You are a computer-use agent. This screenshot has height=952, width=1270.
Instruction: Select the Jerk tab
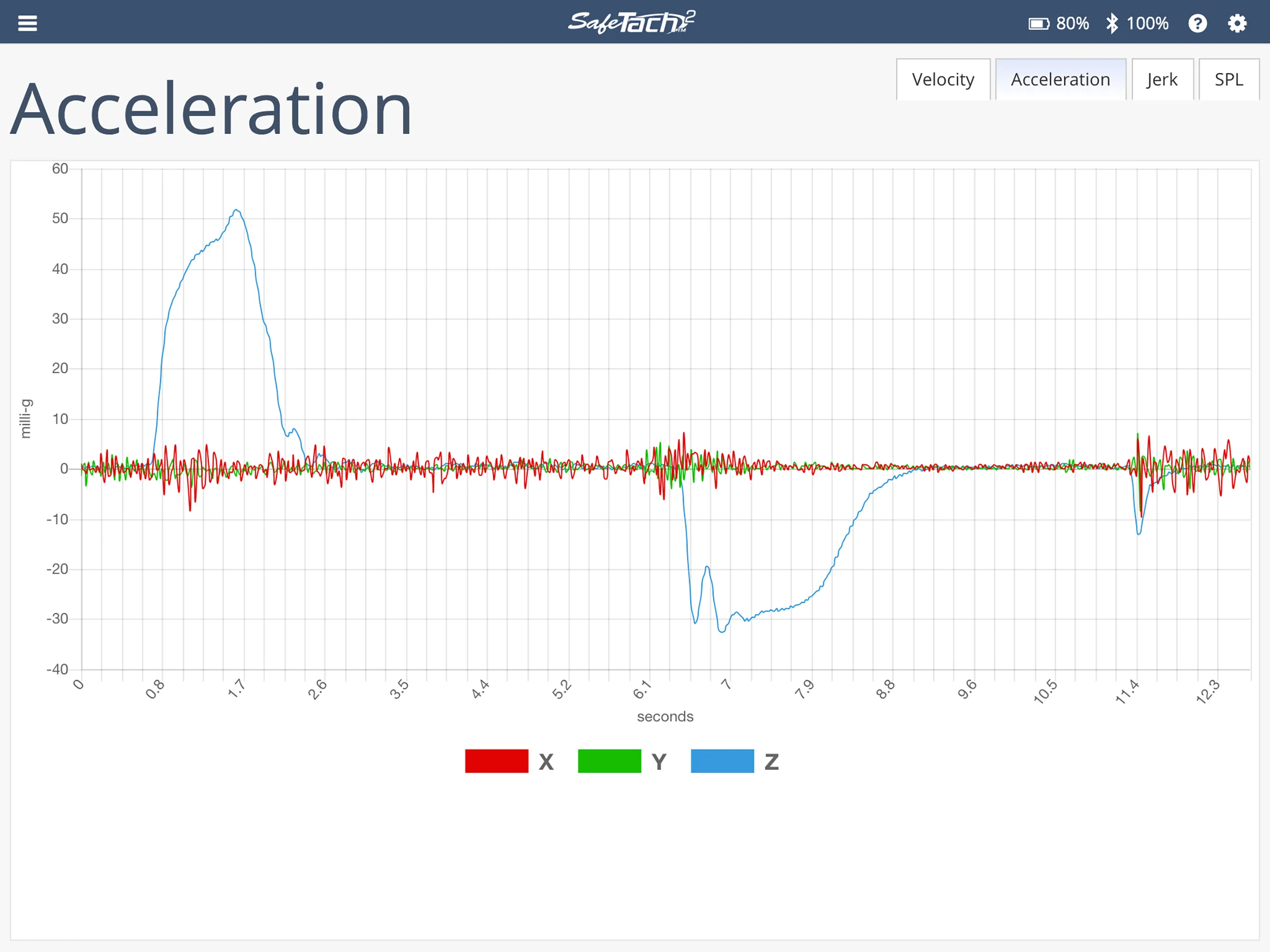point(1162,79)
